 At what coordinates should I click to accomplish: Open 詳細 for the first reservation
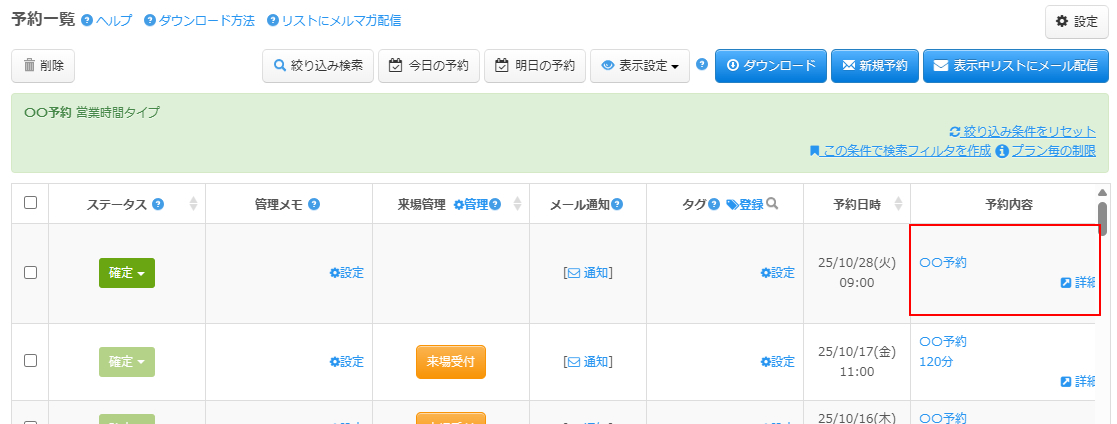(x=1078, y=283)
